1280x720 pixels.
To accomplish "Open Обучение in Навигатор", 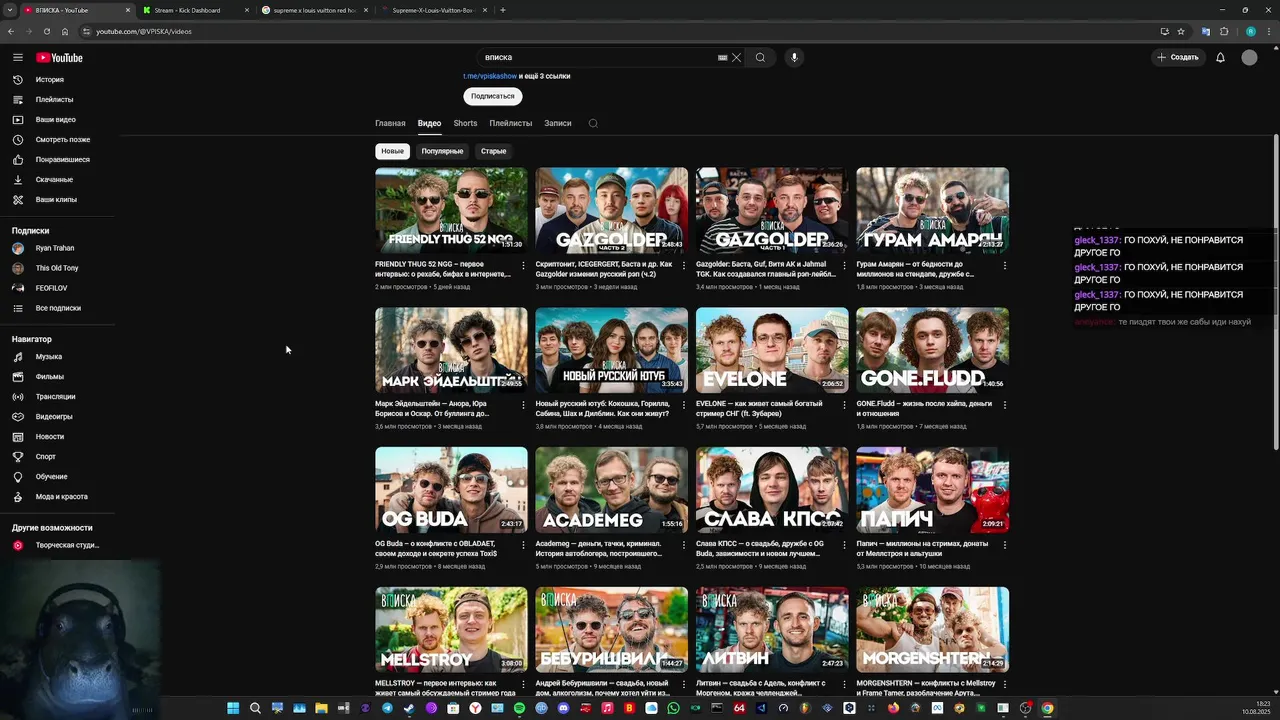I will 57,477.
